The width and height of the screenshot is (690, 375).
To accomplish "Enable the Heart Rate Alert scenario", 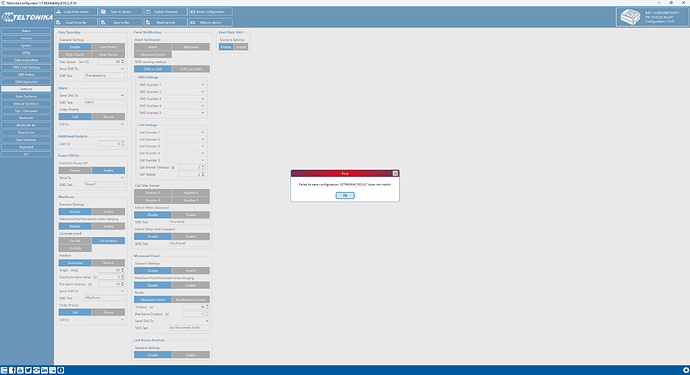I will pyautogui.click(x=241, y=47).
